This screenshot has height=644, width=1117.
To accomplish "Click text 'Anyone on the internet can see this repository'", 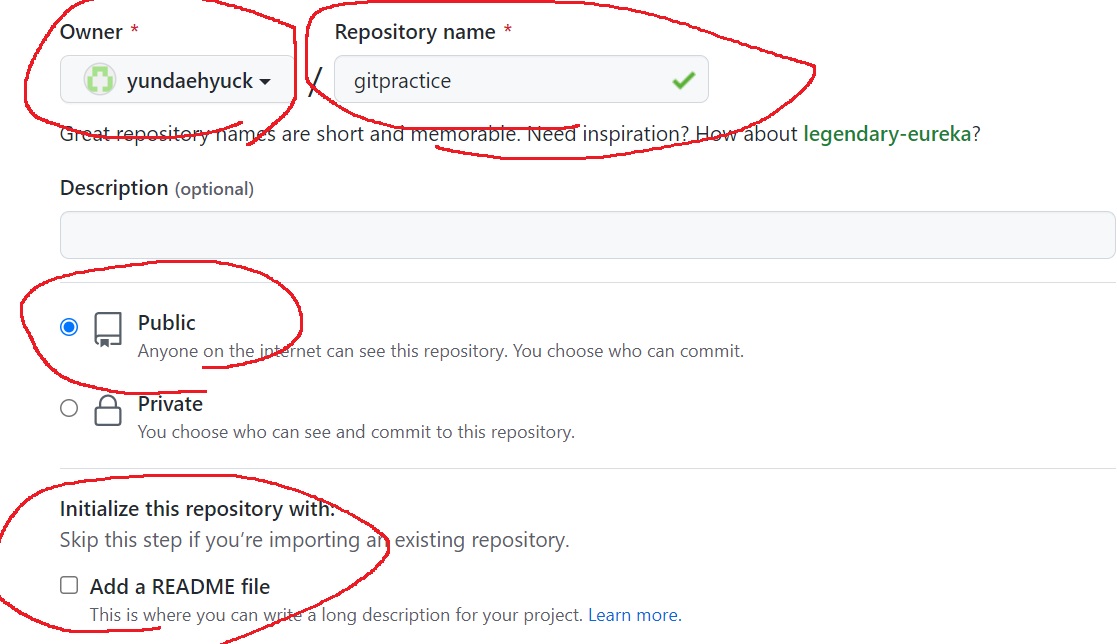I will click(x=321, y=351).
